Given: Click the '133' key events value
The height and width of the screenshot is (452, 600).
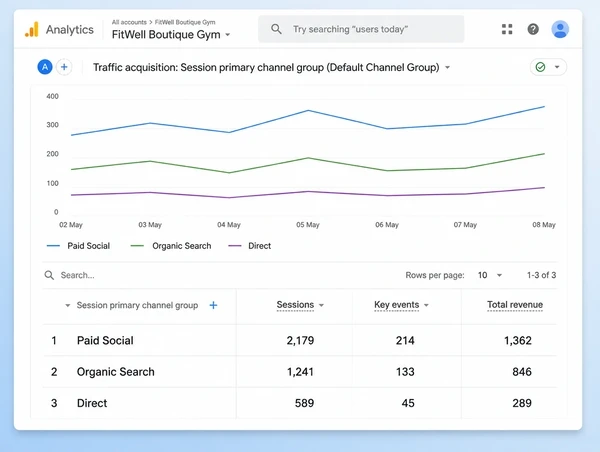Looking at the screenshot, I should pos(405,372).
